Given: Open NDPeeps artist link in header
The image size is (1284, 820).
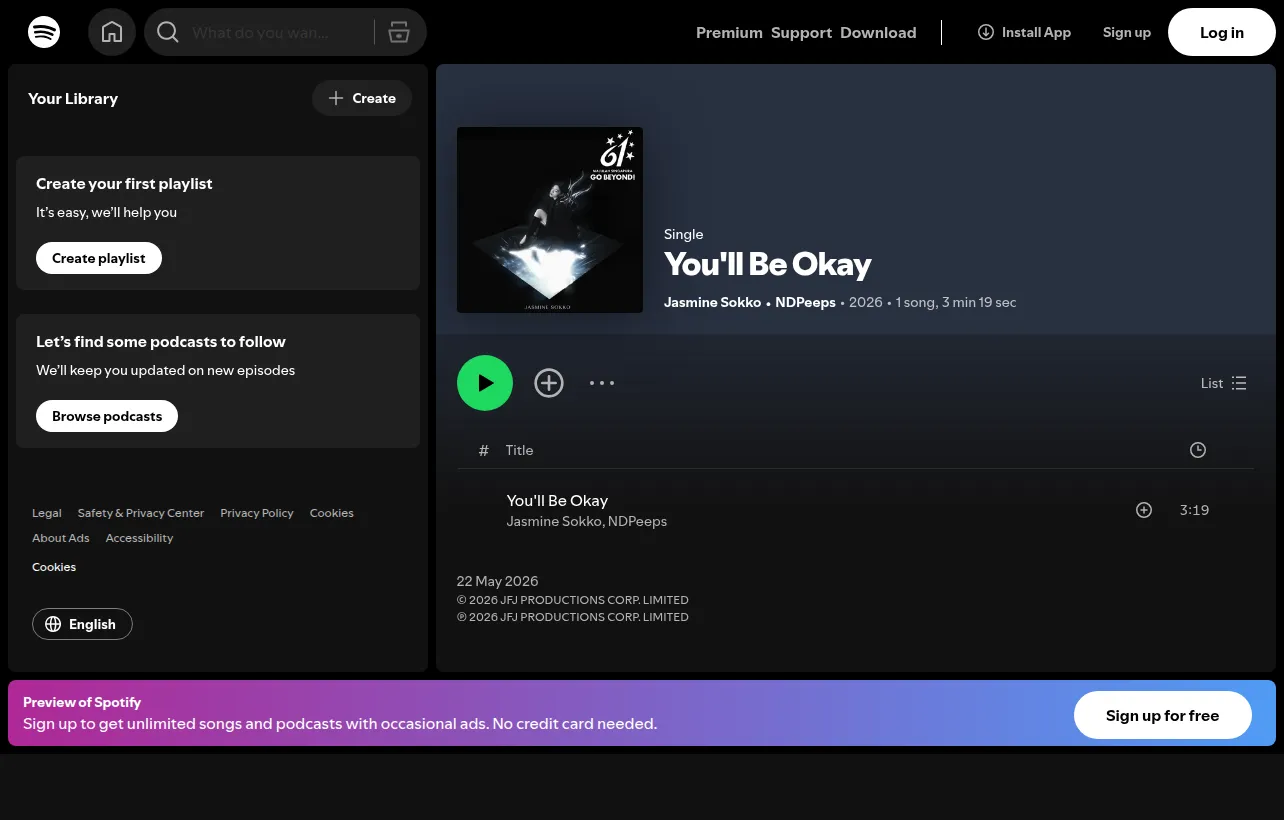Looking at the screenshot, I should click(805, 302).
